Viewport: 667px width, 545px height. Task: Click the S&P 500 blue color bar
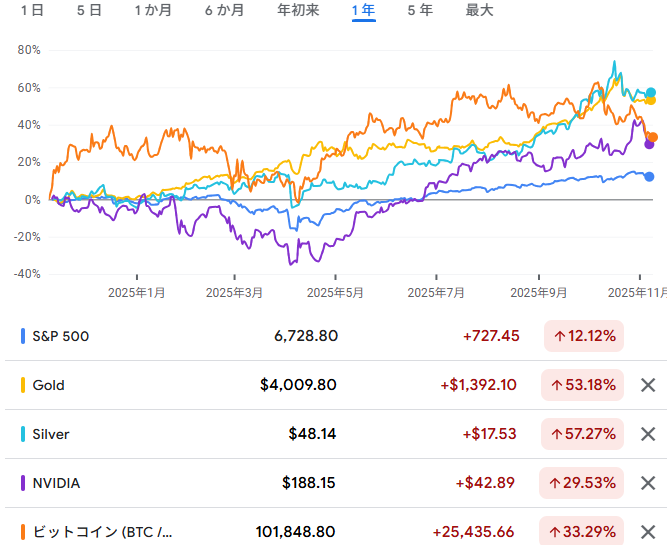[23, 336]
